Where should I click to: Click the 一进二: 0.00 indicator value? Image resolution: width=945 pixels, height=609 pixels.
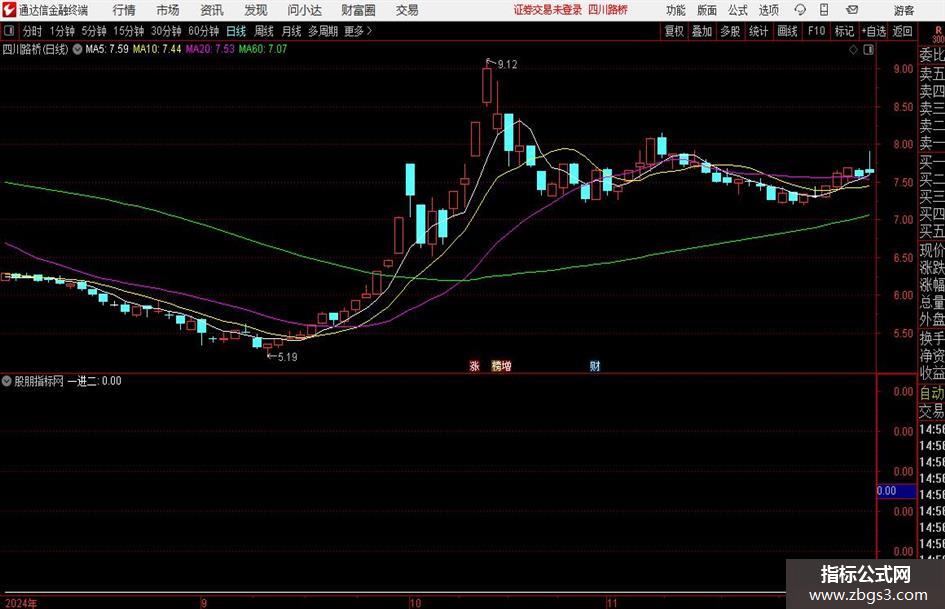pos(94,381)
